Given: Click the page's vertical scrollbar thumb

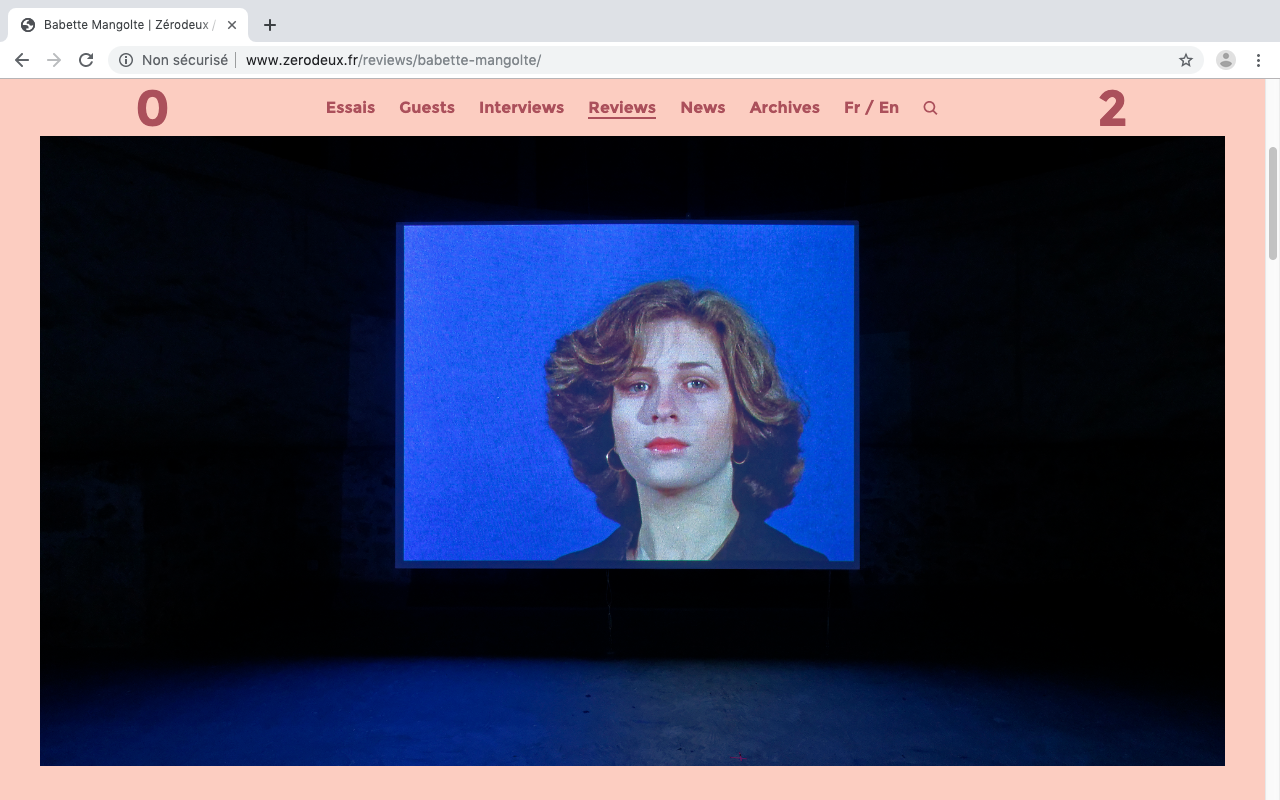Looking at the screenshot, I should [x=1273, y=203].
